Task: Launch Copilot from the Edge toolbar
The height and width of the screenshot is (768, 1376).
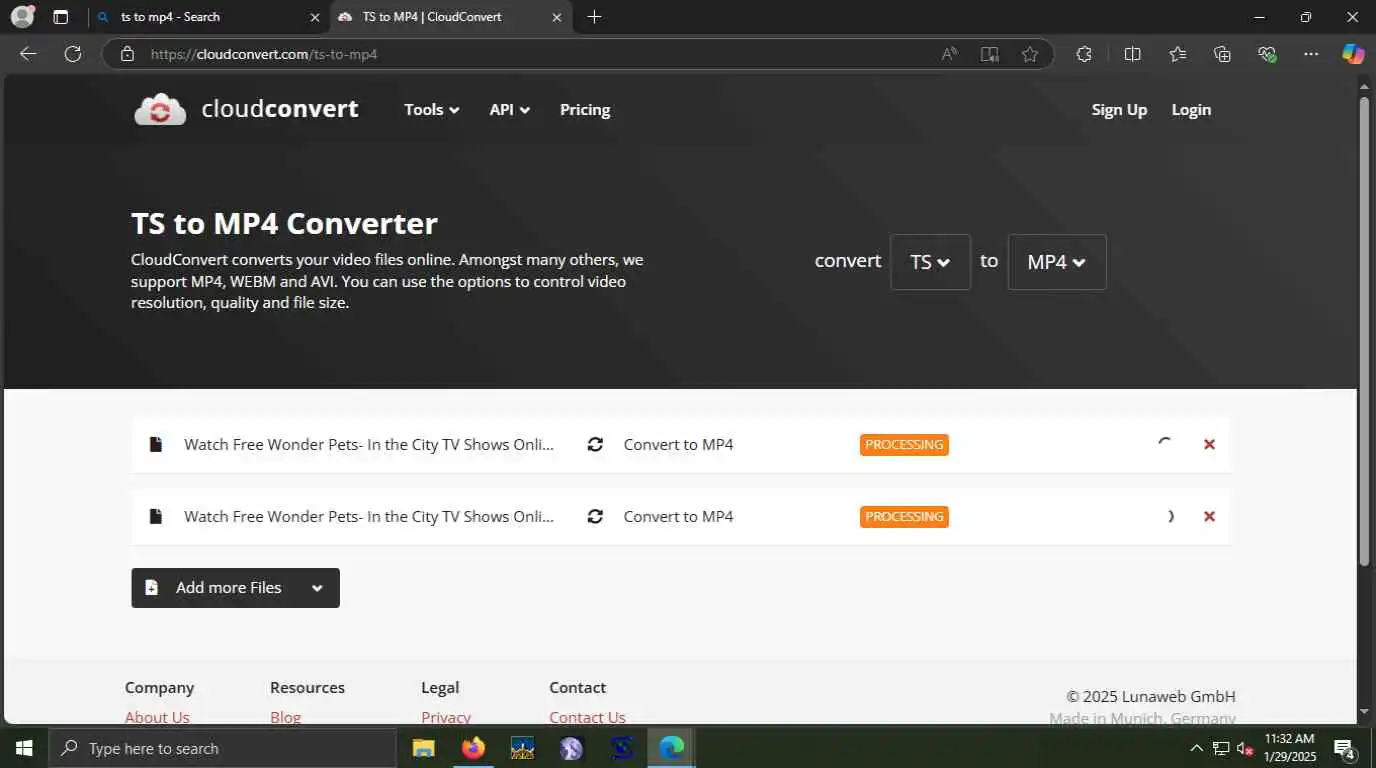Action: [x=1353, y=54]
